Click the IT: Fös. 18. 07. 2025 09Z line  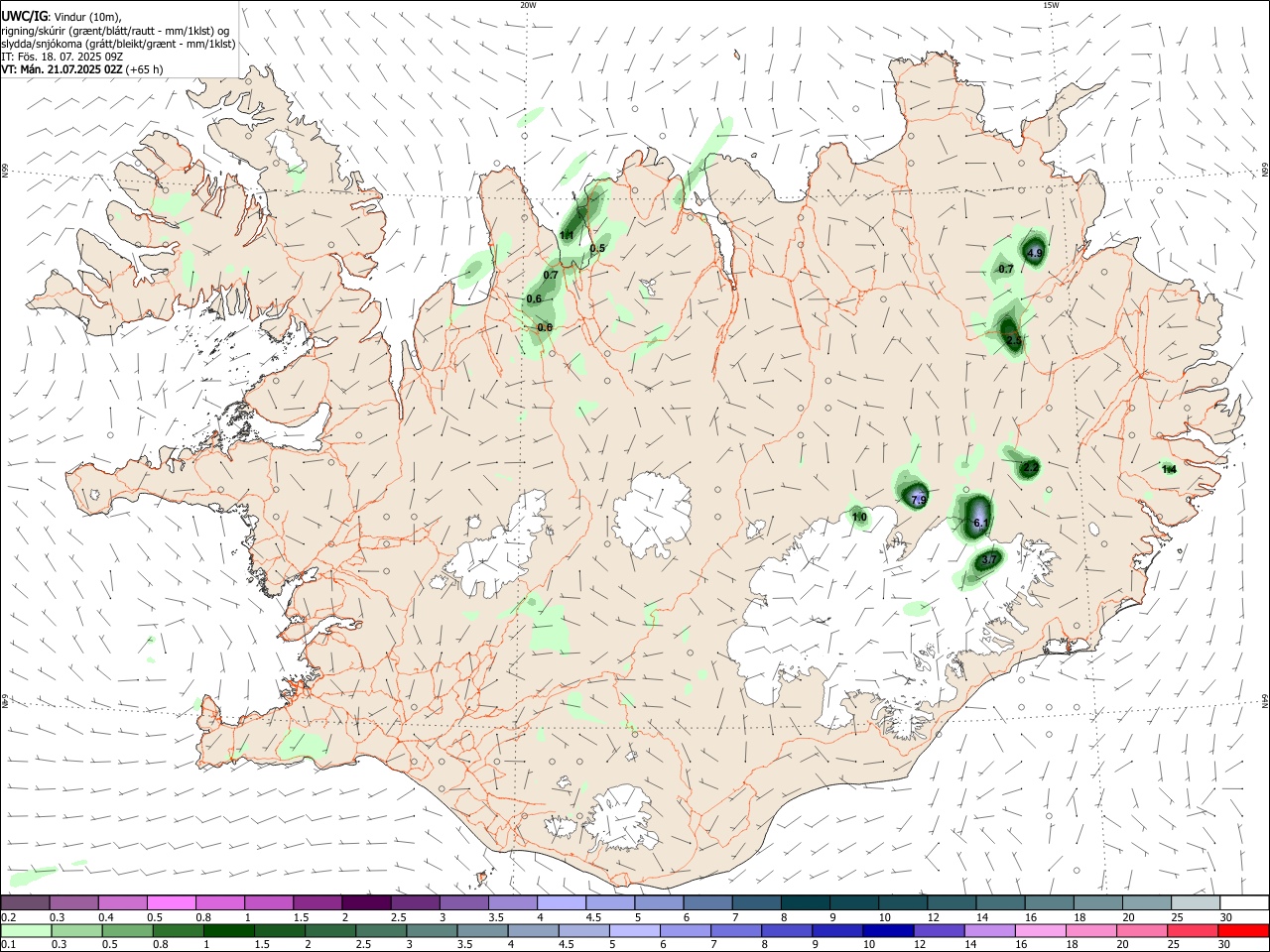click(63, 57)
